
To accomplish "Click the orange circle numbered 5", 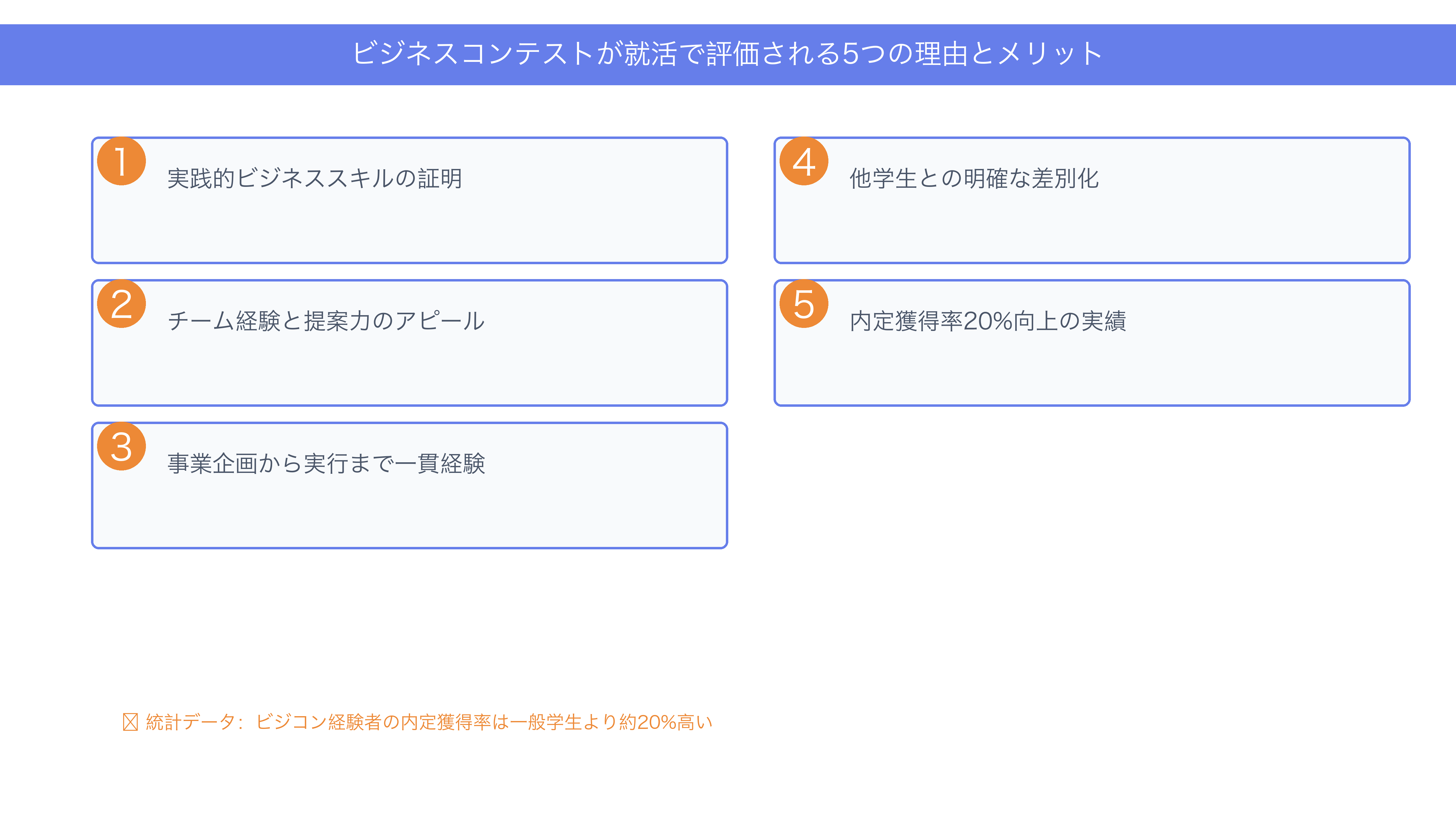I will coord(804,304).
